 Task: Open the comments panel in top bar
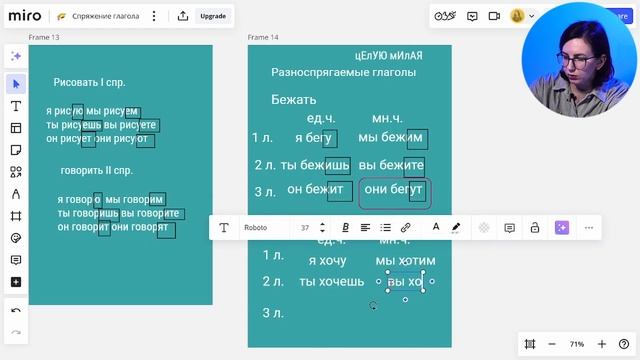472,16
